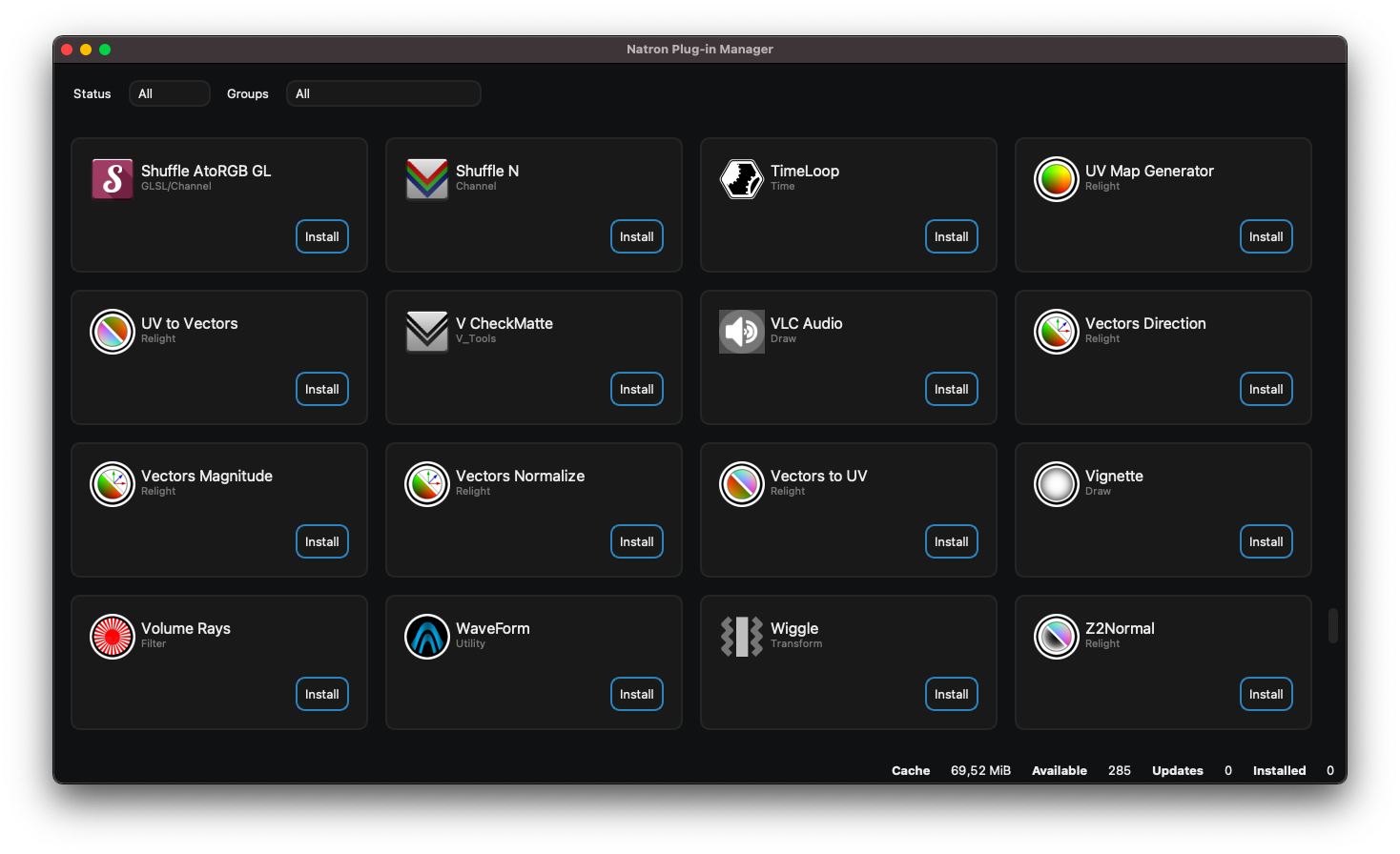Click the Vectors to UV icon

742,484
